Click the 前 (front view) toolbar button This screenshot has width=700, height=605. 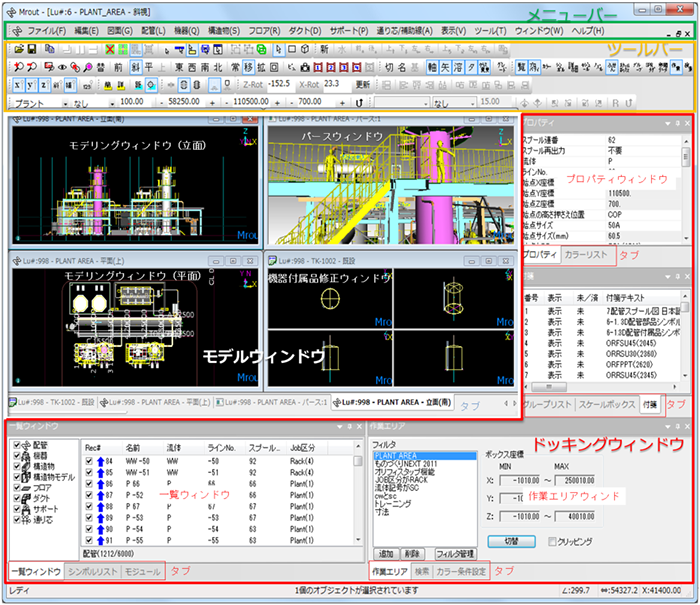(117, 67)
